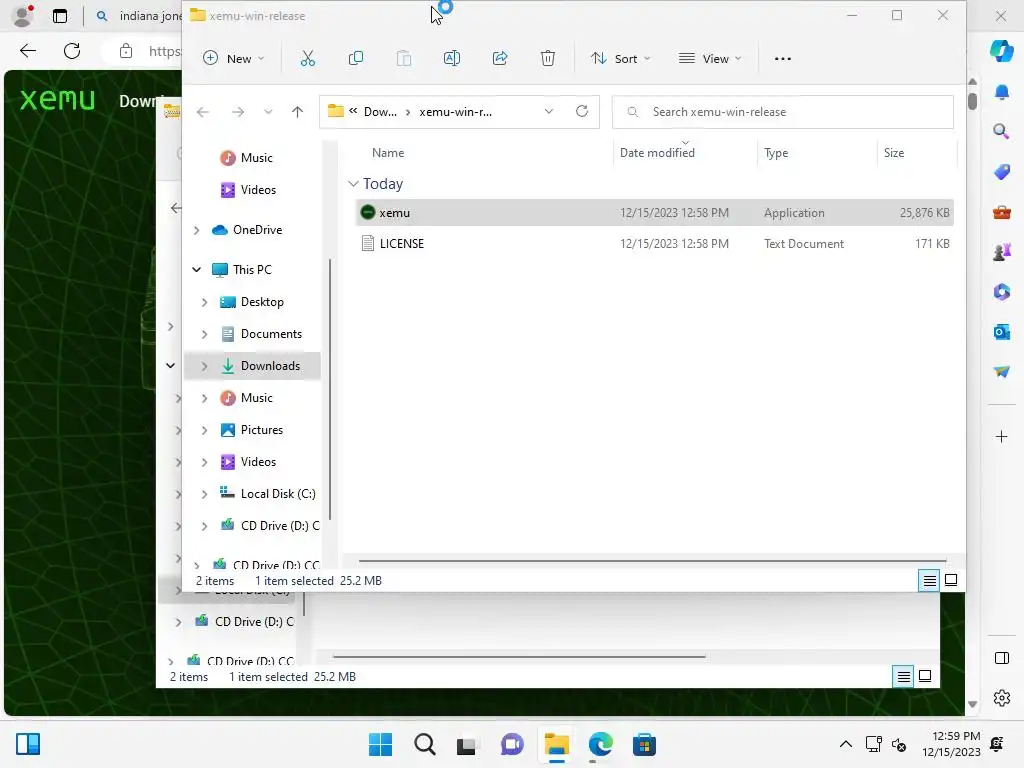Screen dimensions: 1024x768
Task: Expand the Documents tree node
Action: pos(204,334)
